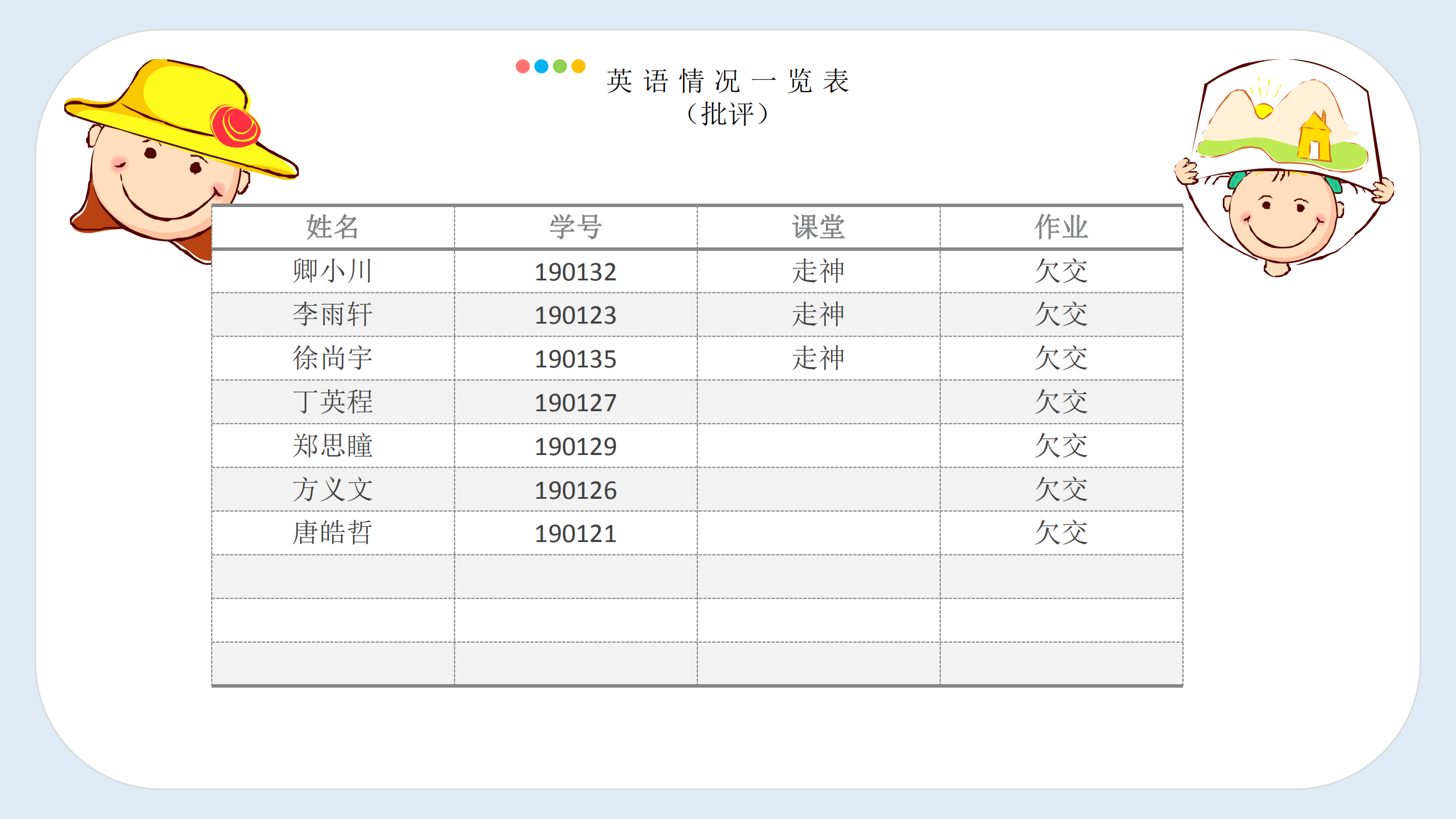Screen dimensions: 1456x819
Task: Select 欠交 in 方义文's row
Action: (1061, 489)
